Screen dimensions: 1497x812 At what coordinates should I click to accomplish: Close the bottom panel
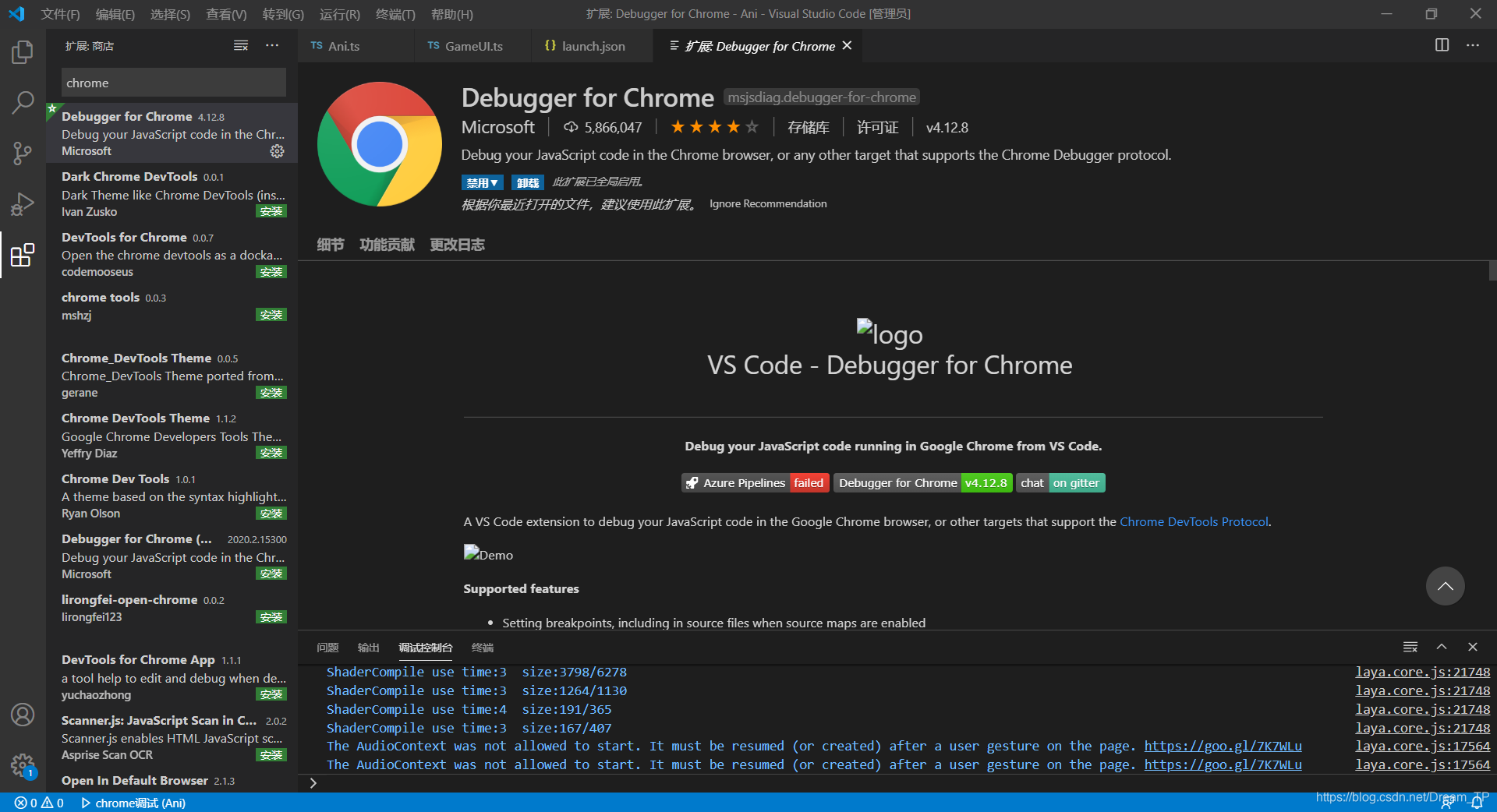(1473, 647)
